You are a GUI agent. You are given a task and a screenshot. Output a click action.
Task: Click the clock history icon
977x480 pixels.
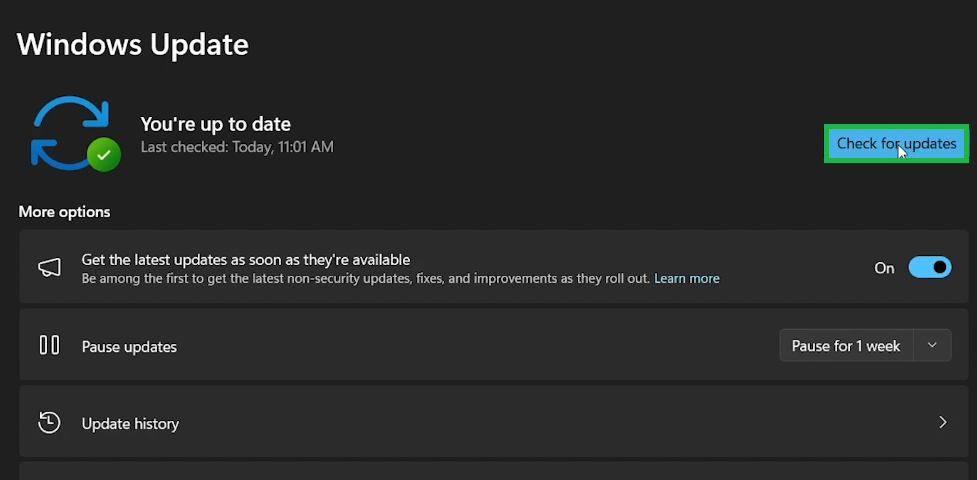pos(49,423)
